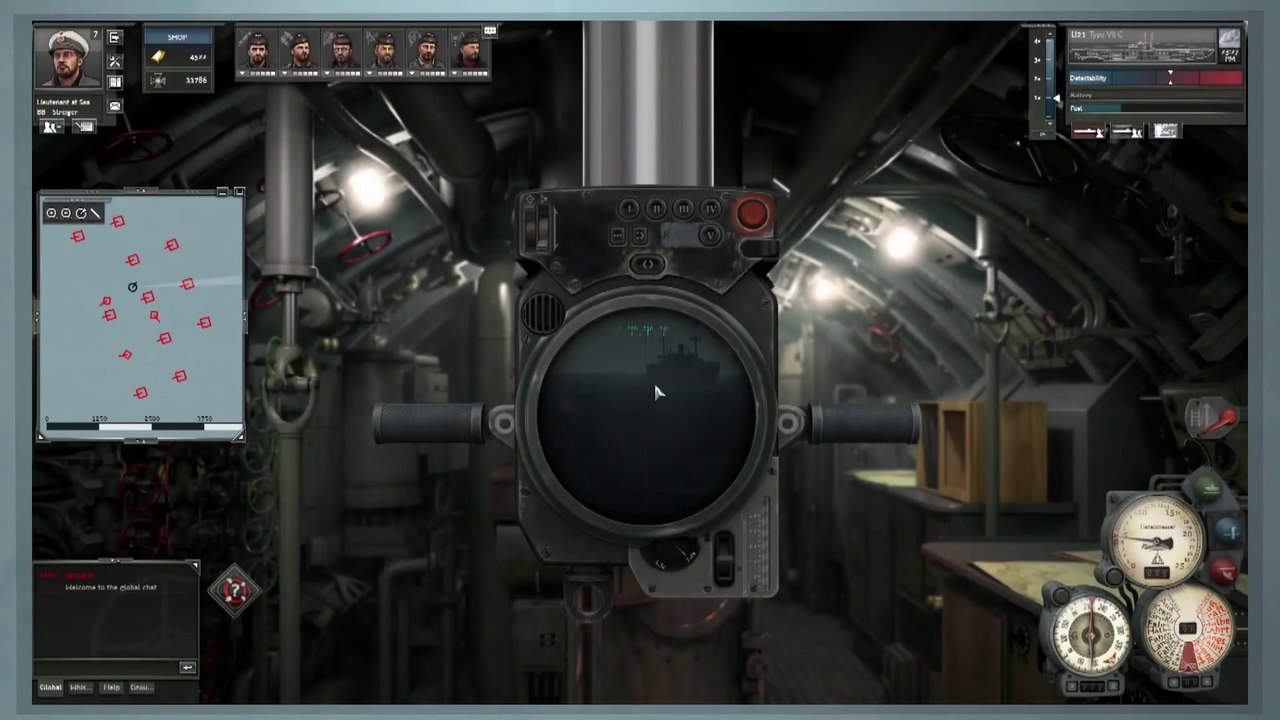Expand the sixth crew member's dropdown arrow
Image resolution: width=1280 pixels, height=720 pixels.
[x=454, y=73]
